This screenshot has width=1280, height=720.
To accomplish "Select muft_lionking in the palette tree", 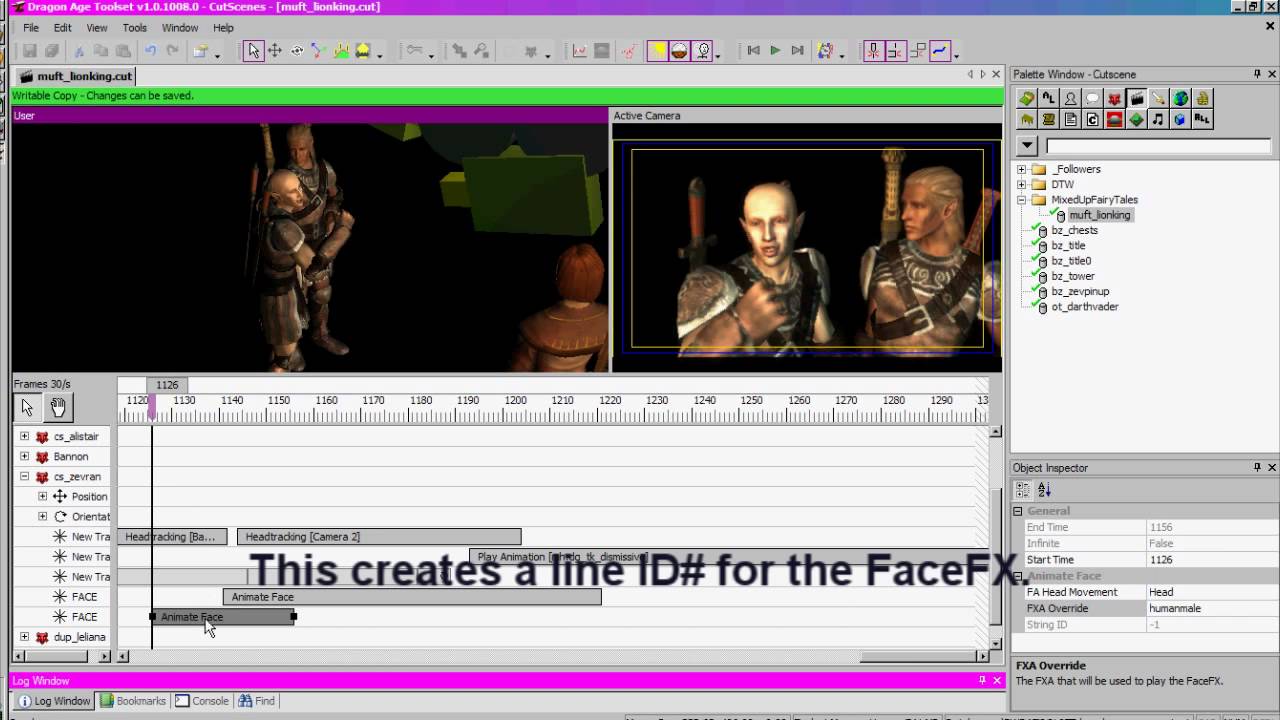I will coord(1099,215).
